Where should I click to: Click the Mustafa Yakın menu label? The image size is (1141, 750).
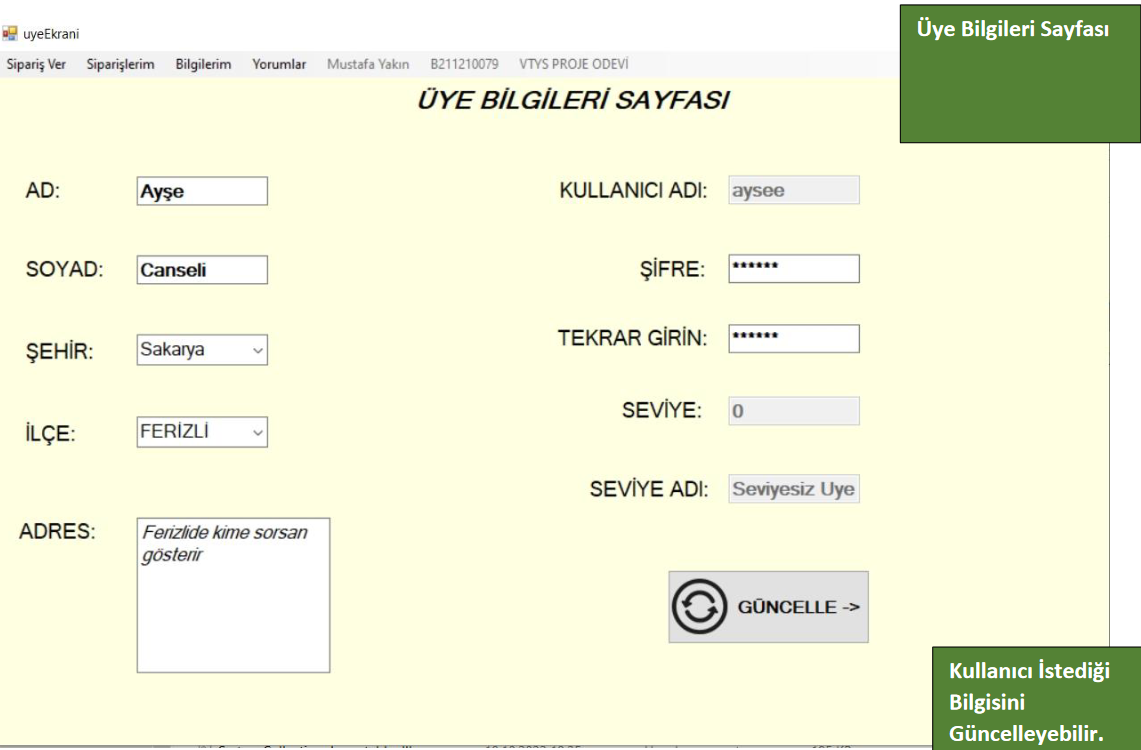click(368, 64)
